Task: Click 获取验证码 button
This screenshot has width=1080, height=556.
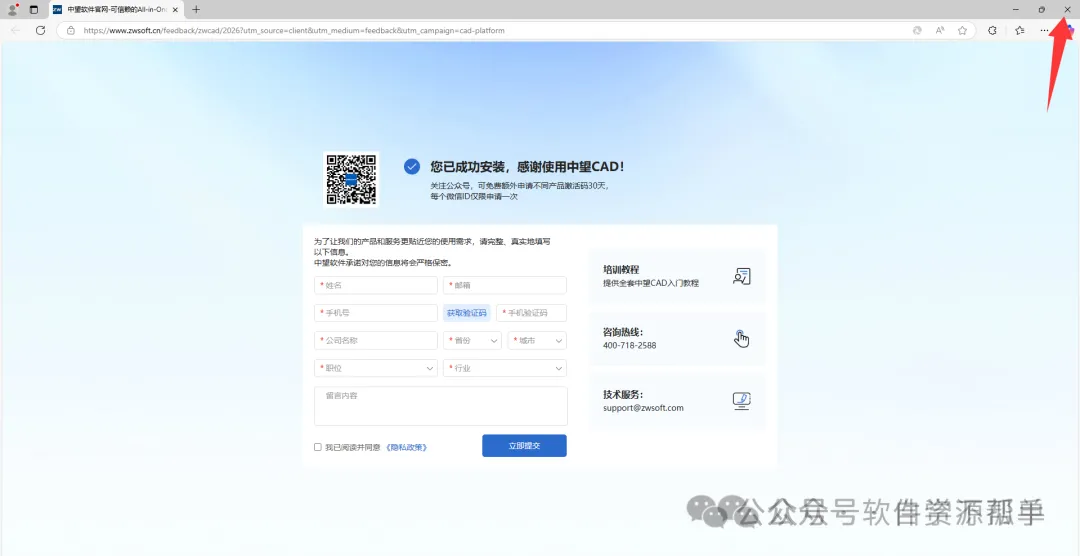Action: tap(466, 313)
